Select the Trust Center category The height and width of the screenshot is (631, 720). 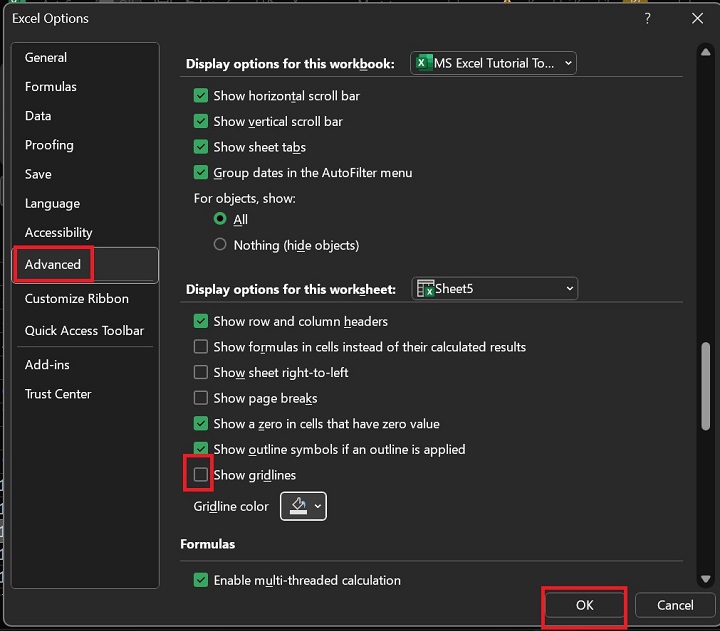point(58,394)
